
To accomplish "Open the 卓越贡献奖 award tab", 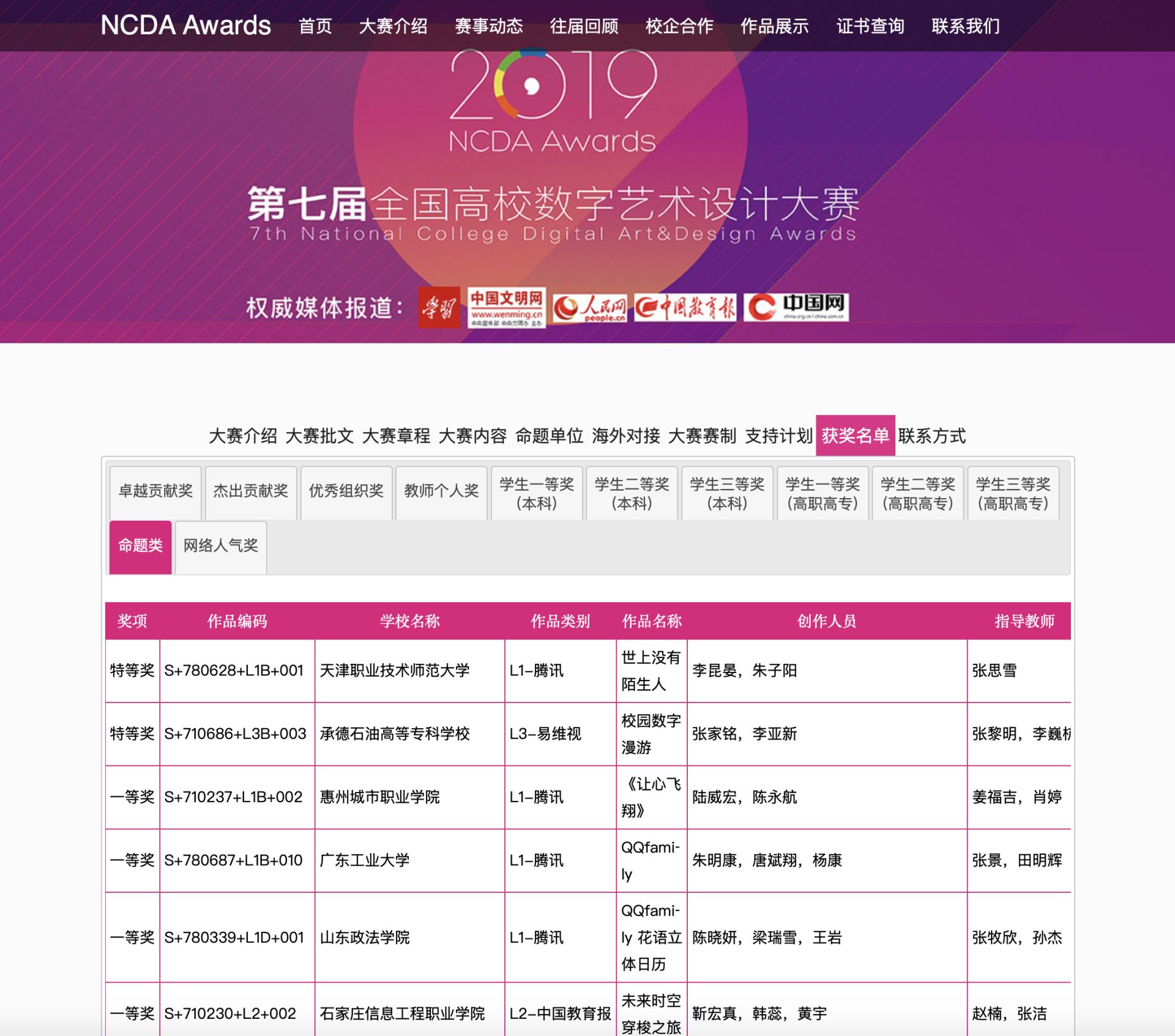I will click(x=155, y=491).
